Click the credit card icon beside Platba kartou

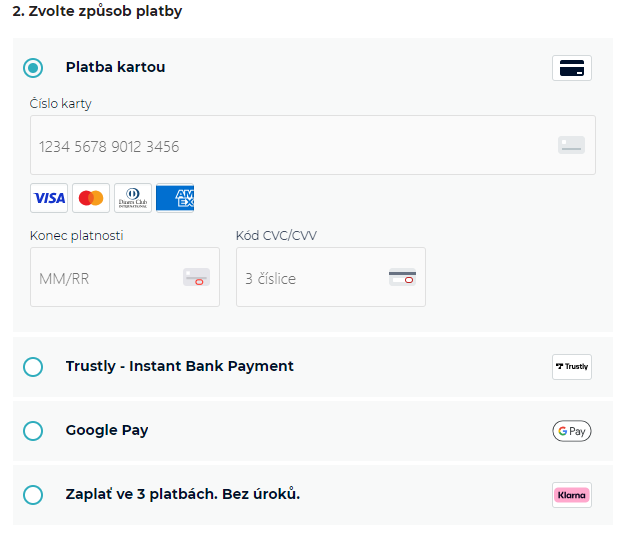click(571, 68)
